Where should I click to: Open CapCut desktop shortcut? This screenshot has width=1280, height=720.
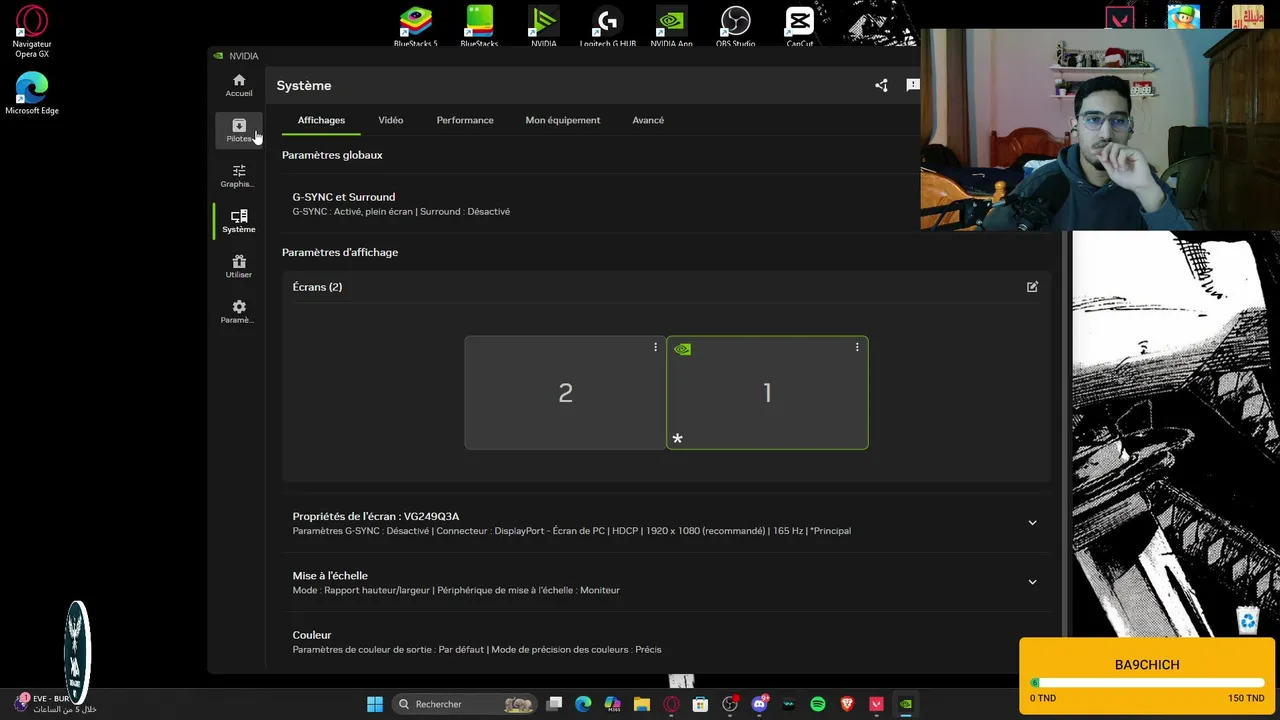(x=799, y=25)
